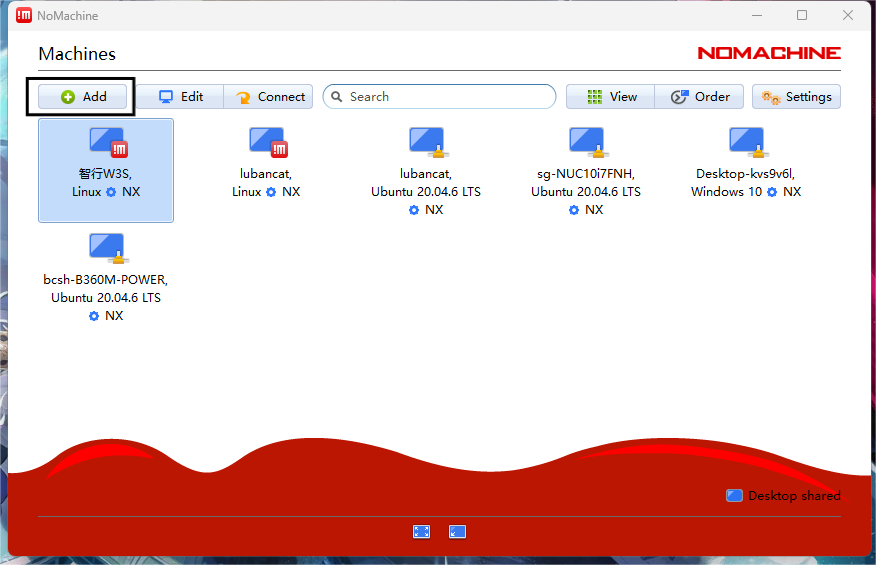Click the green plus icon on Add

click(68, 97)
